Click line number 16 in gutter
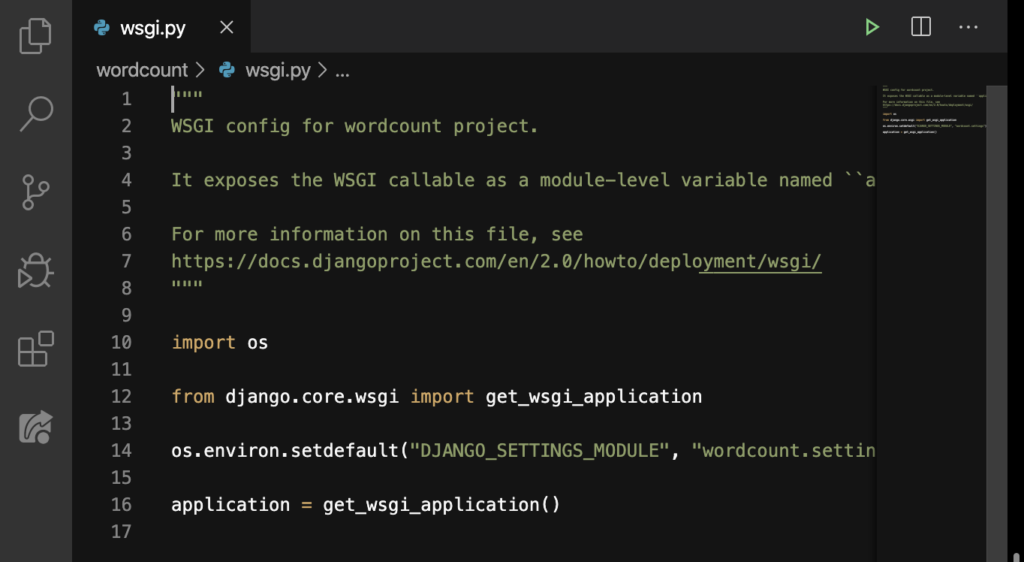Image resolution: width=1024 pixels, height=562 pixels. (x=121, y=505)
